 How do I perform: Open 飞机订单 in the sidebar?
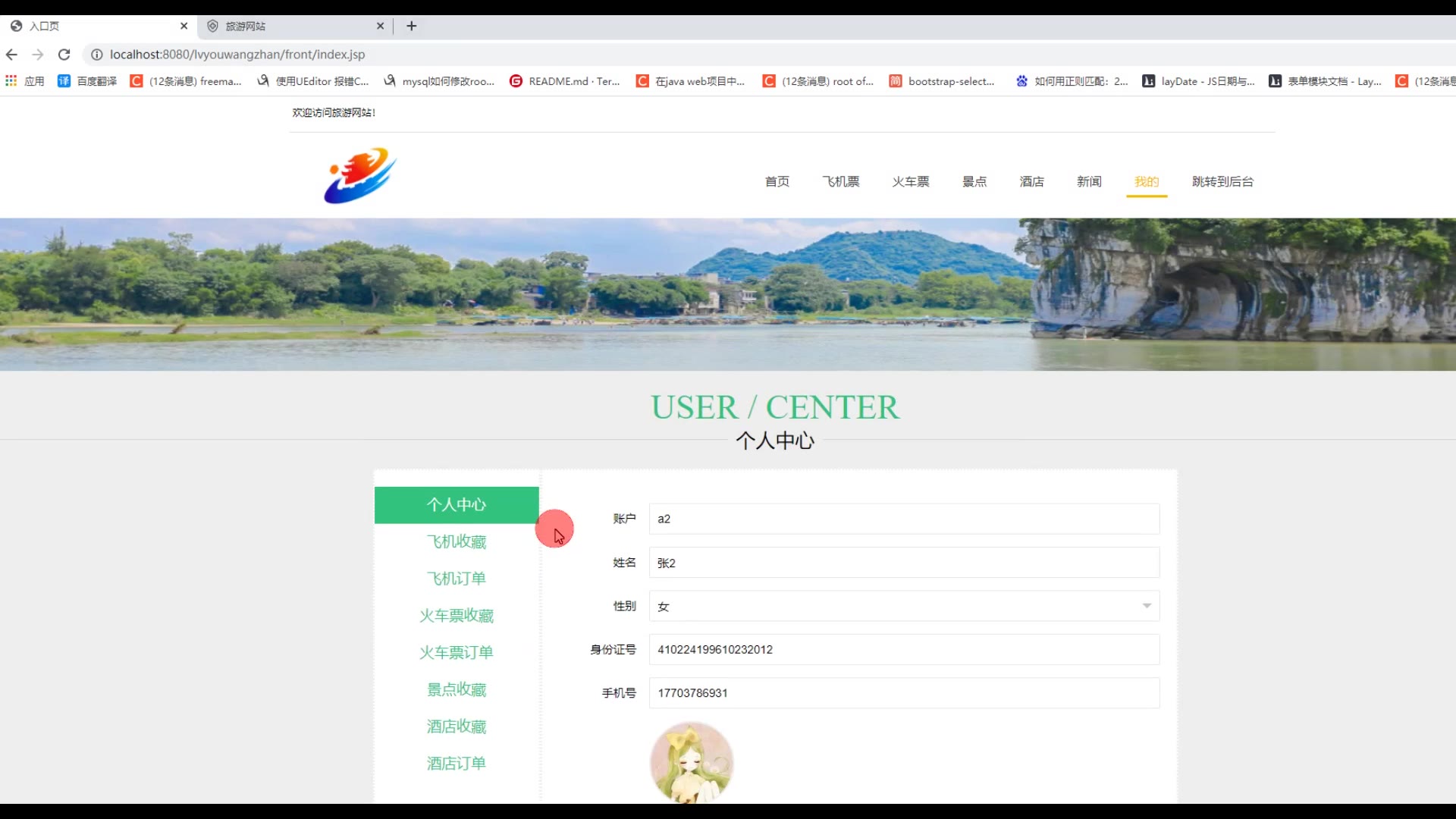click(x=457, y=579)
